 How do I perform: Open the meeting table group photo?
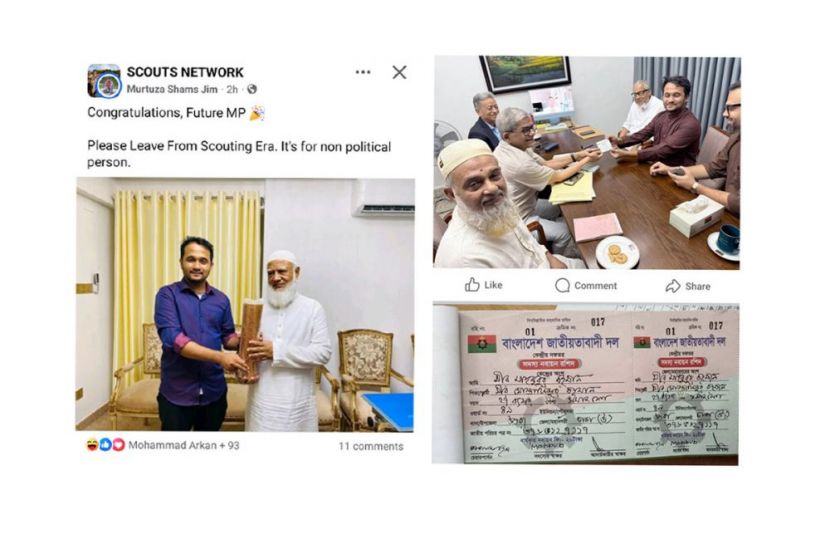pyautogui.click(x=587, y=162)
